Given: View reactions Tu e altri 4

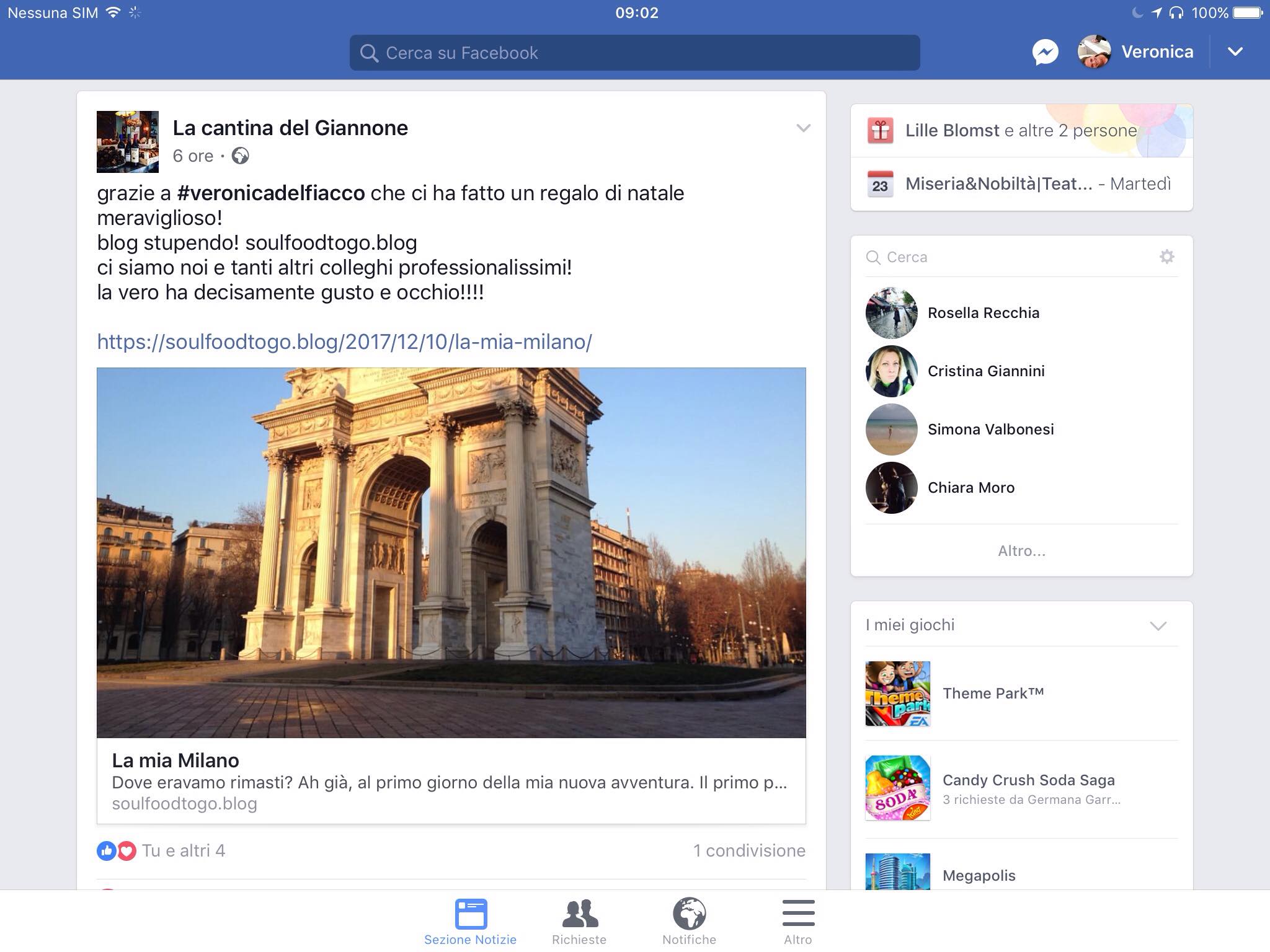Looking at the screenshot, I should [x=184, y=851].
